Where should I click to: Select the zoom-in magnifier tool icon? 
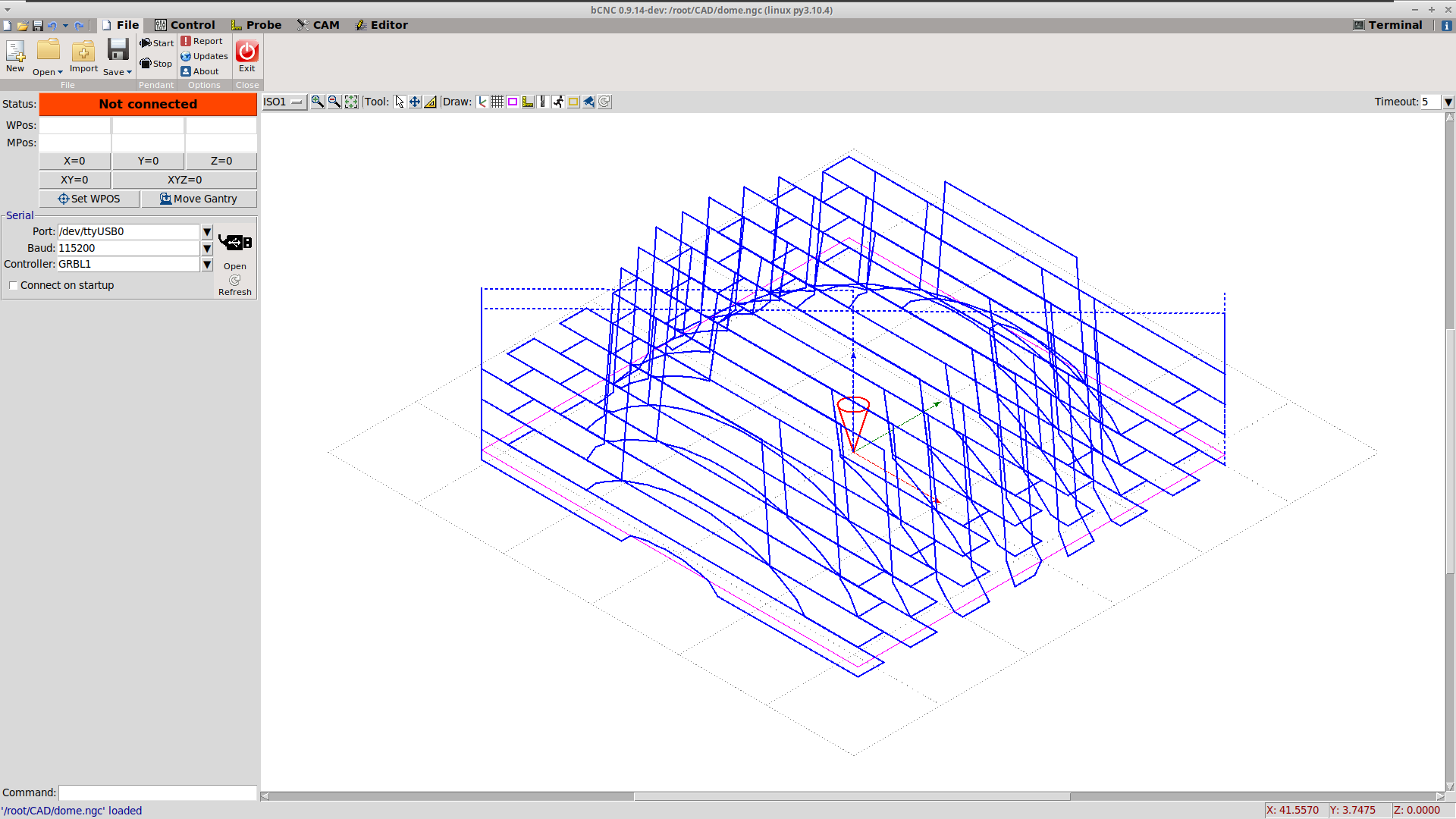click(317, 101)
